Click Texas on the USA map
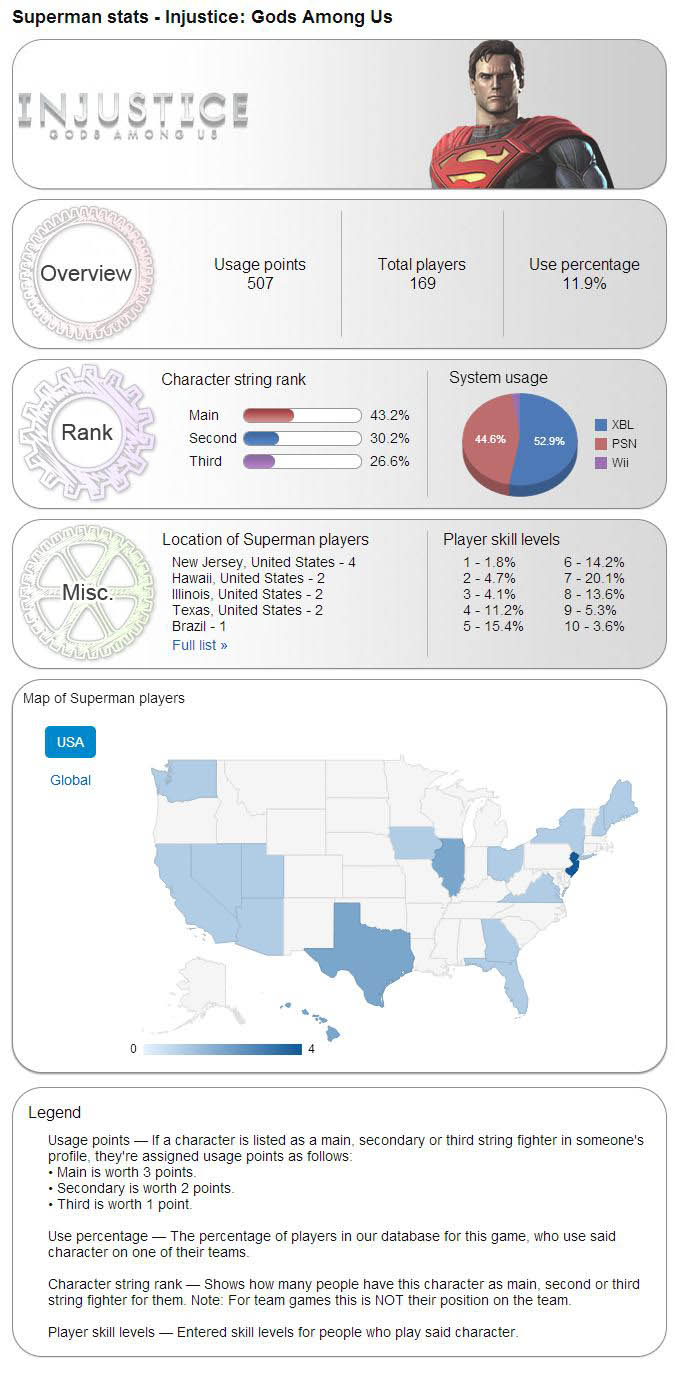This screenshot has height=1376, width=677. point(362,950)
